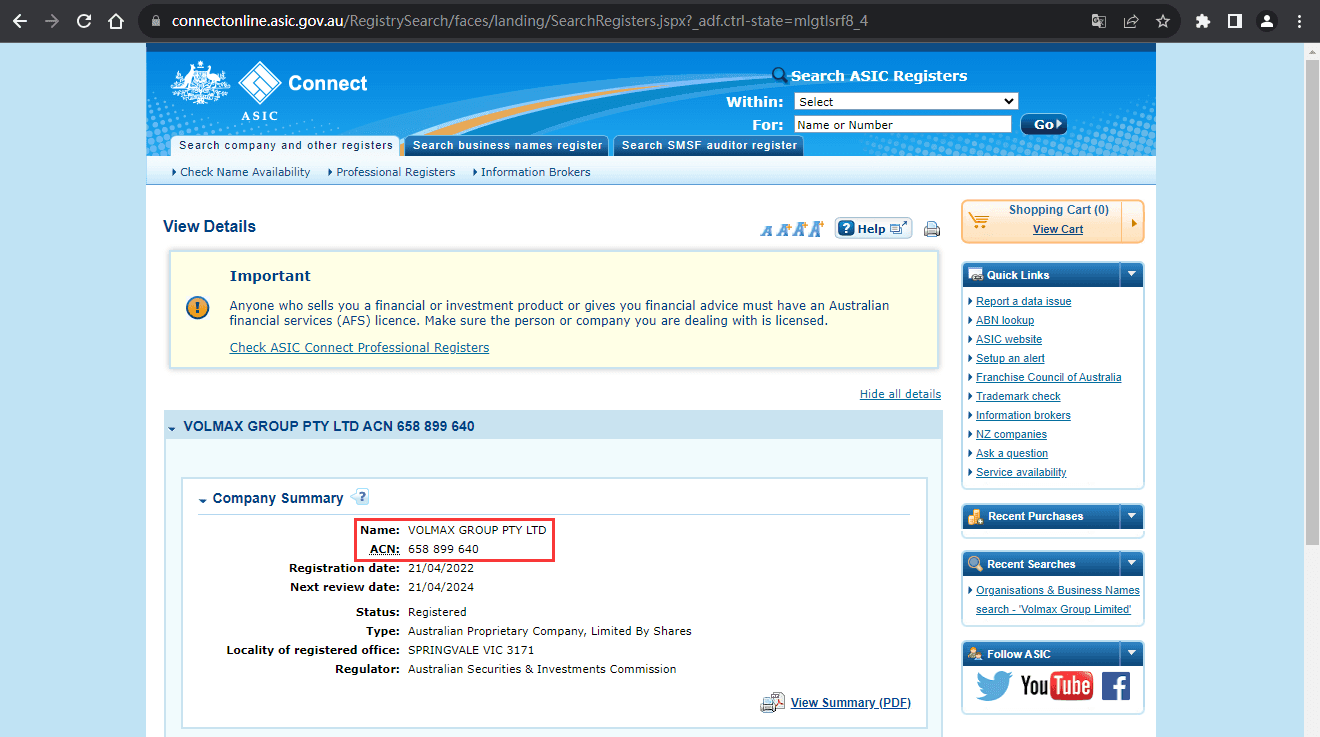Open ABN lookup link
The width and height of the screenshot is (1320, 737).
pyautogui.click(x=1005, y=320)
